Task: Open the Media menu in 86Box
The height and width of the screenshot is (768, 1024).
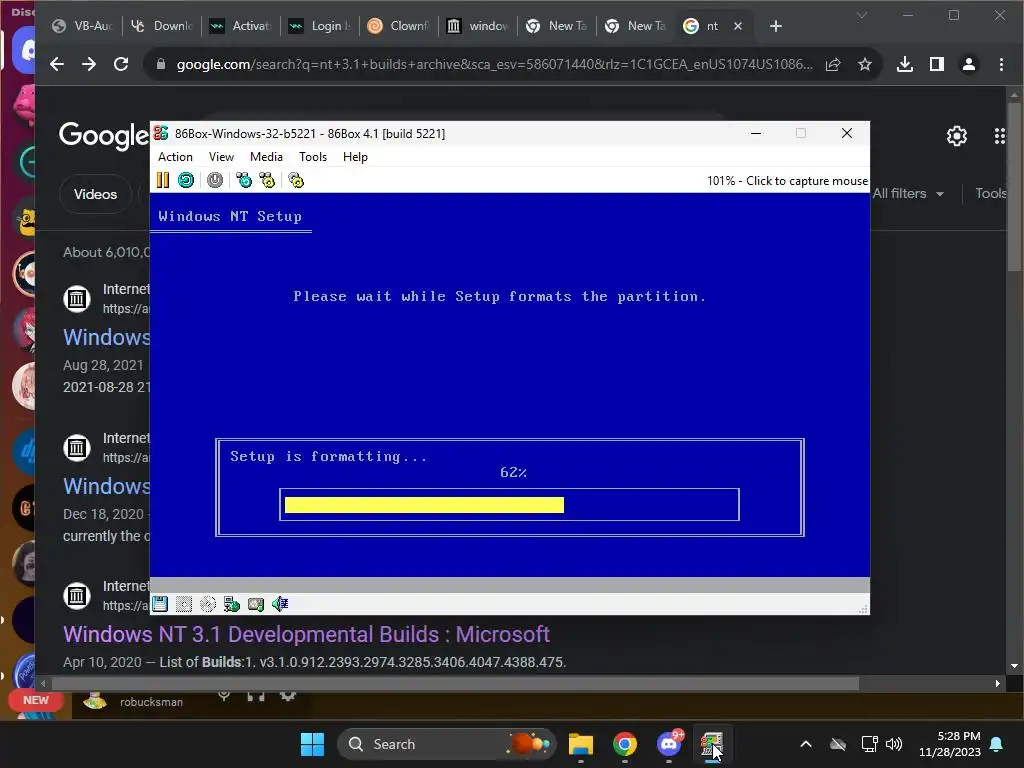Action: click(266, 157)
